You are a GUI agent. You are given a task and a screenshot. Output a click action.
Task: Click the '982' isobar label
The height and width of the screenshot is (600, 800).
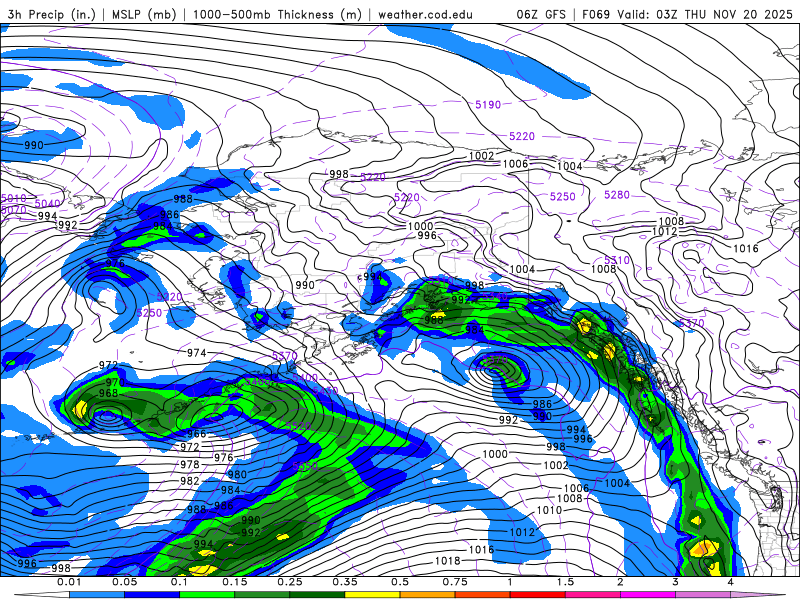coord(190,481)
